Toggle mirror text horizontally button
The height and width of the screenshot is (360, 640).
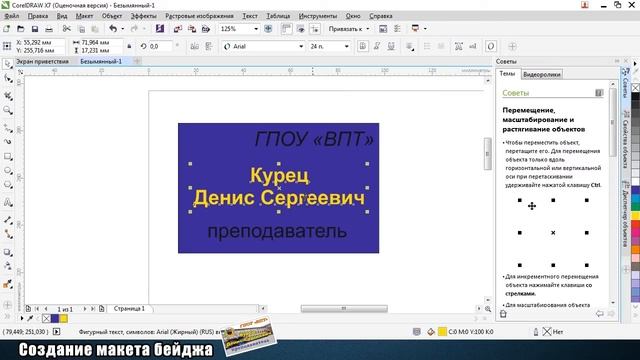tap(195, 47)
